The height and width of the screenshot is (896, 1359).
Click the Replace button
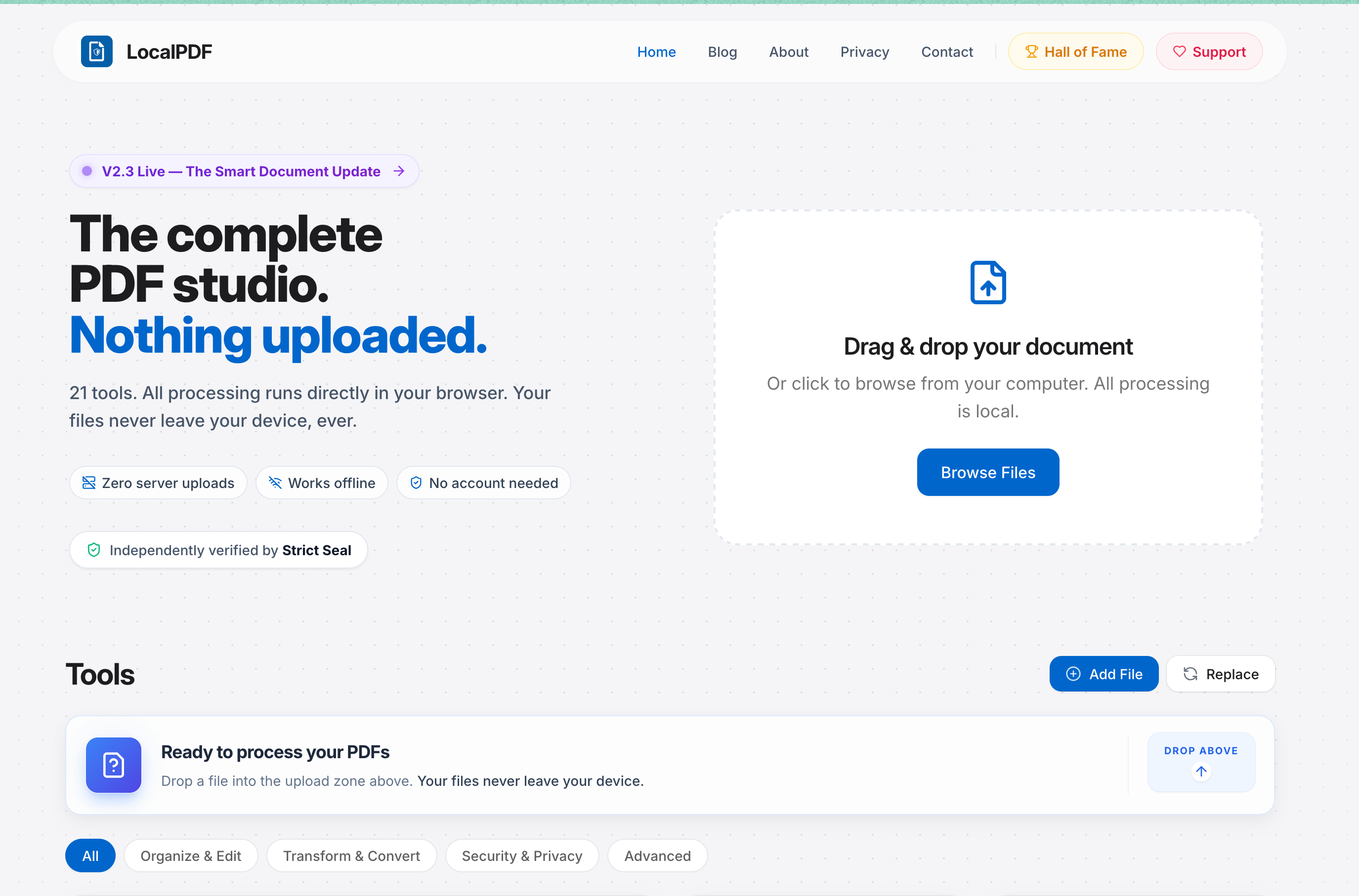[x=1220, y=674]
